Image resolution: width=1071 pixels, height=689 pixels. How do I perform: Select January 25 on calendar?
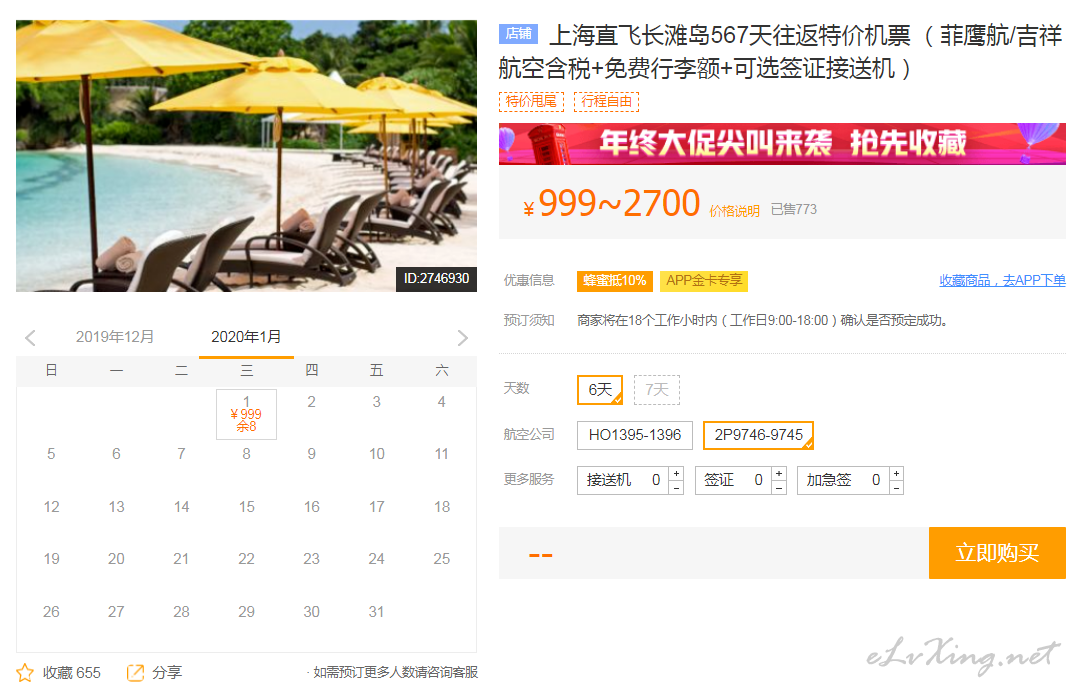(x=442, y=559)
